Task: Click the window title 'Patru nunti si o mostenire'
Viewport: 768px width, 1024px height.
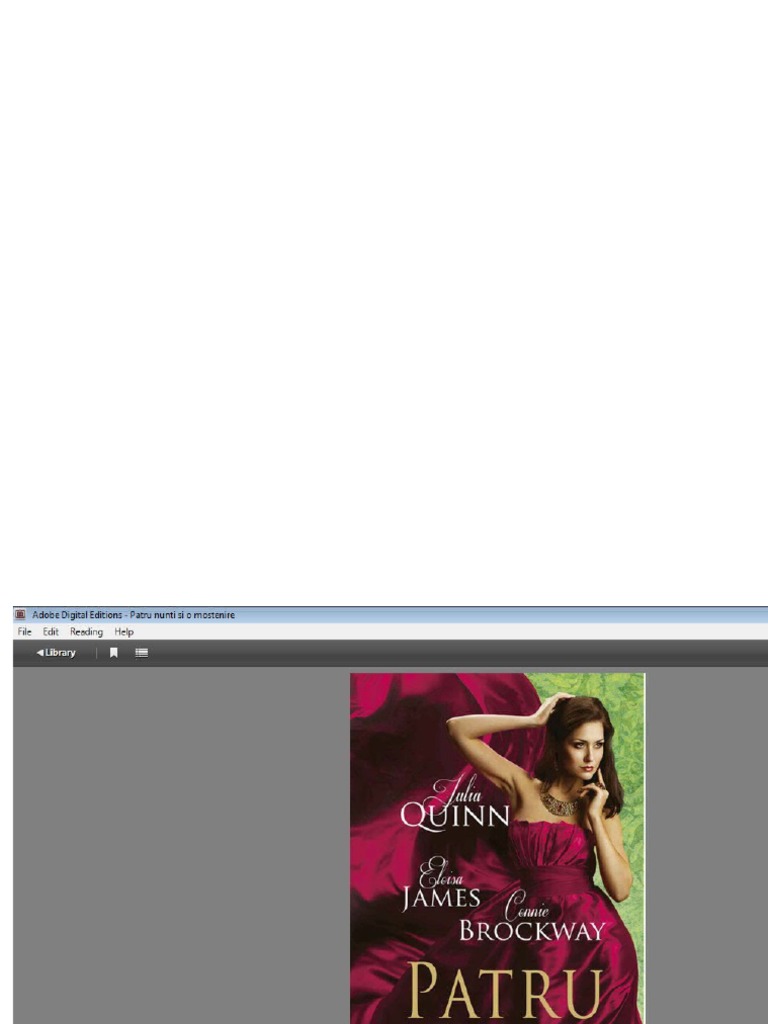Action: click(x=182, y=615)
